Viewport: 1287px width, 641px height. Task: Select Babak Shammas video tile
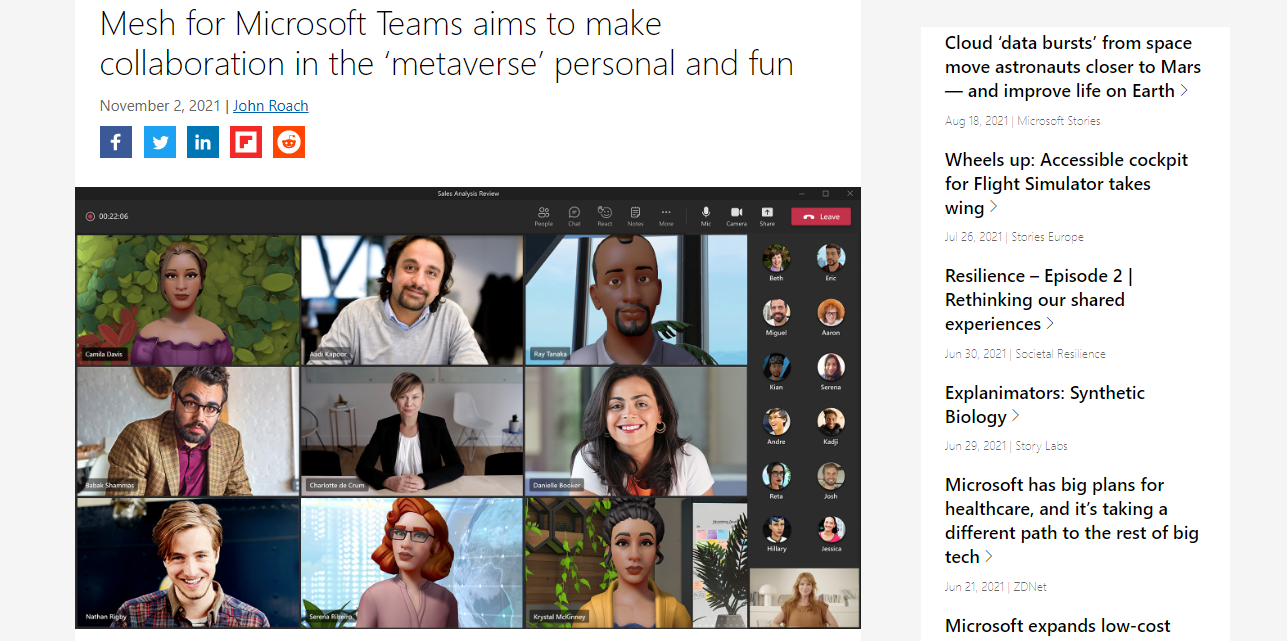(188, 431)
